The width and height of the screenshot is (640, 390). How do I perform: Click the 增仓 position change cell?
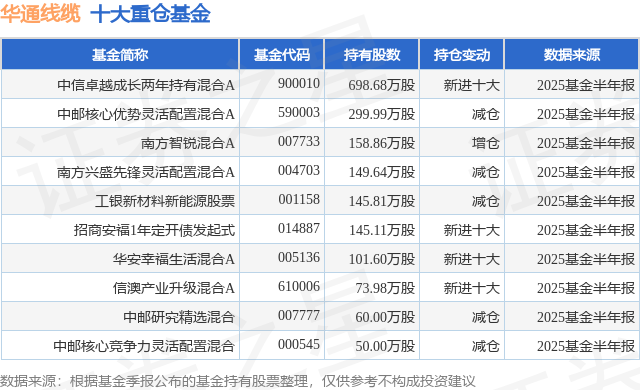point(486,143)
